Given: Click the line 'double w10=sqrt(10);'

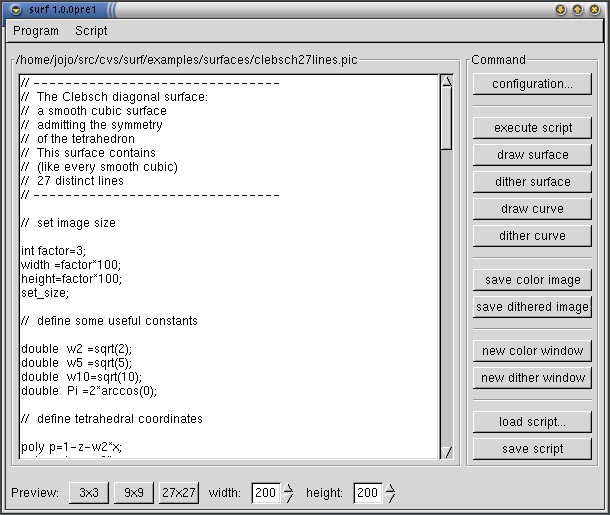Looking at the screenshot, I should click(x=81, y=377).
